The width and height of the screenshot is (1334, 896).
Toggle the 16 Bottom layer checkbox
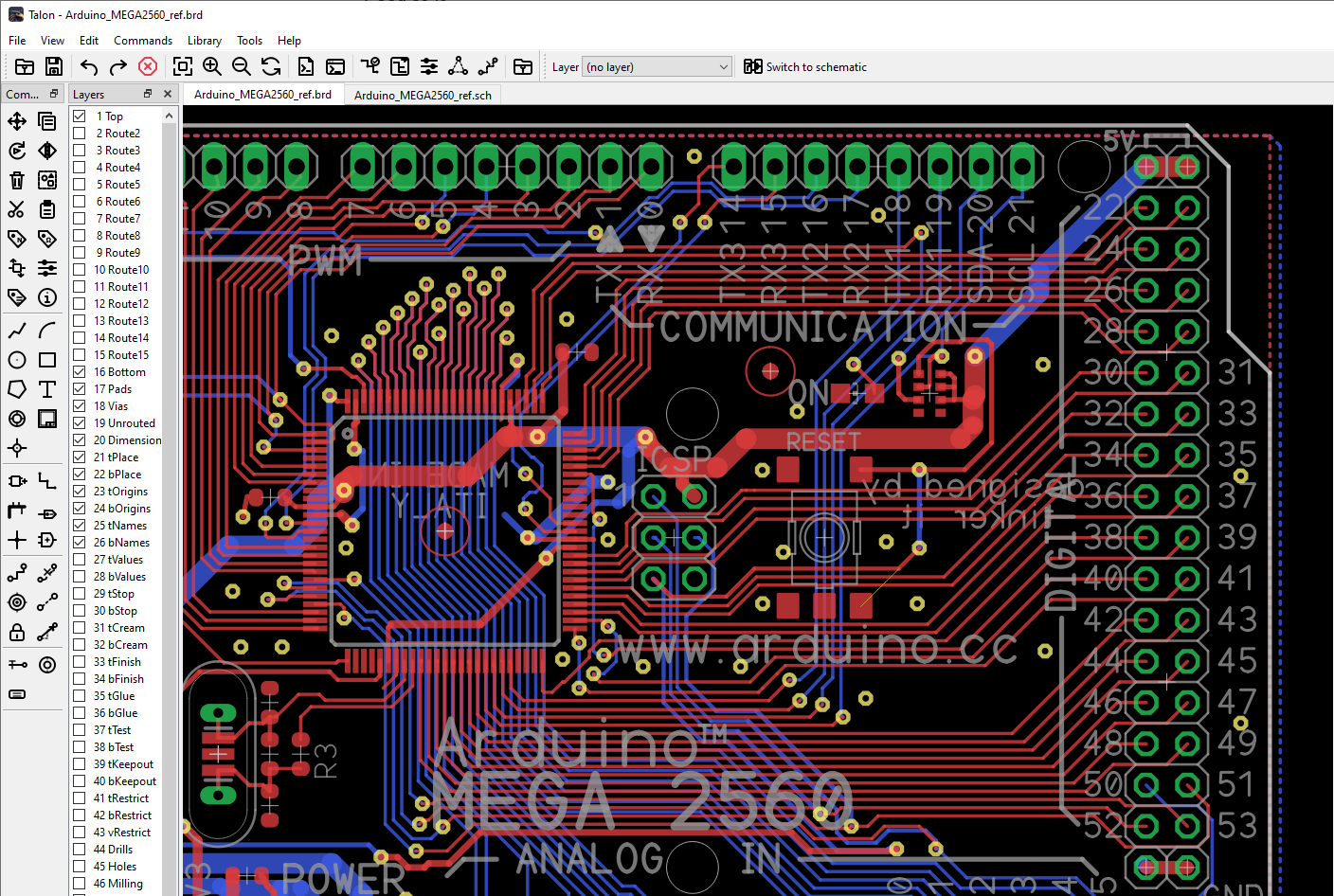[x=80, y=372]
